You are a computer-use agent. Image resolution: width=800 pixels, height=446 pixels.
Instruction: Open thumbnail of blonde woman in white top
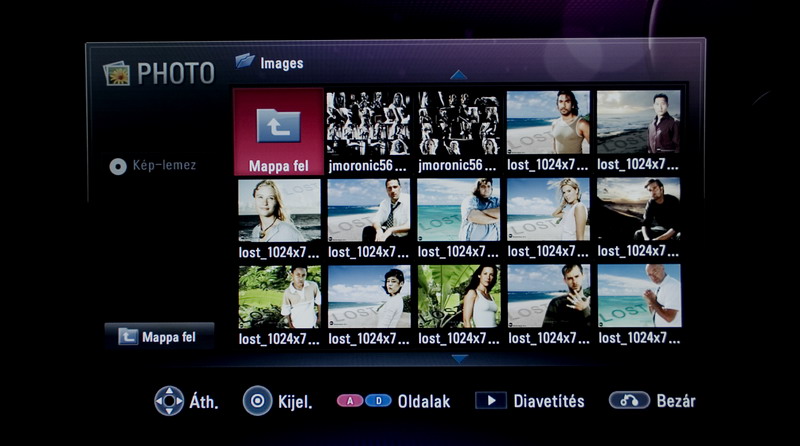pyautogui.click(x=548, y=209)
